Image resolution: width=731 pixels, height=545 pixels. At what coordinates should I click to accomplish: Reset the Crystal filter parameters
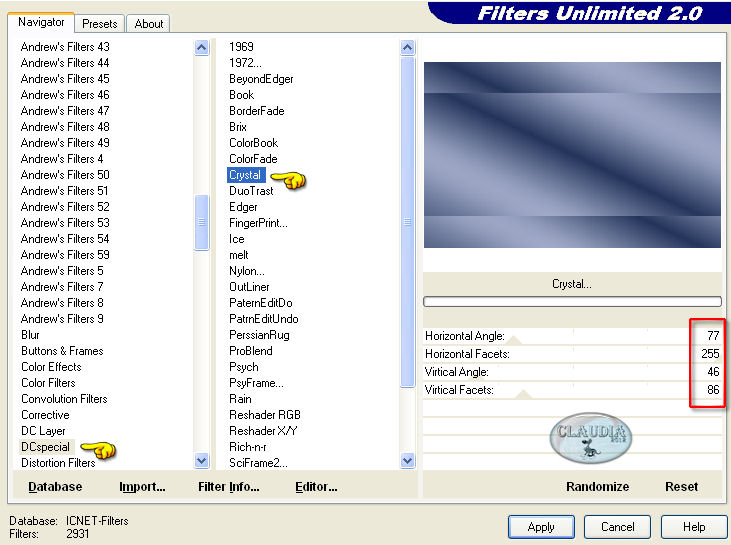coord(682,487)
